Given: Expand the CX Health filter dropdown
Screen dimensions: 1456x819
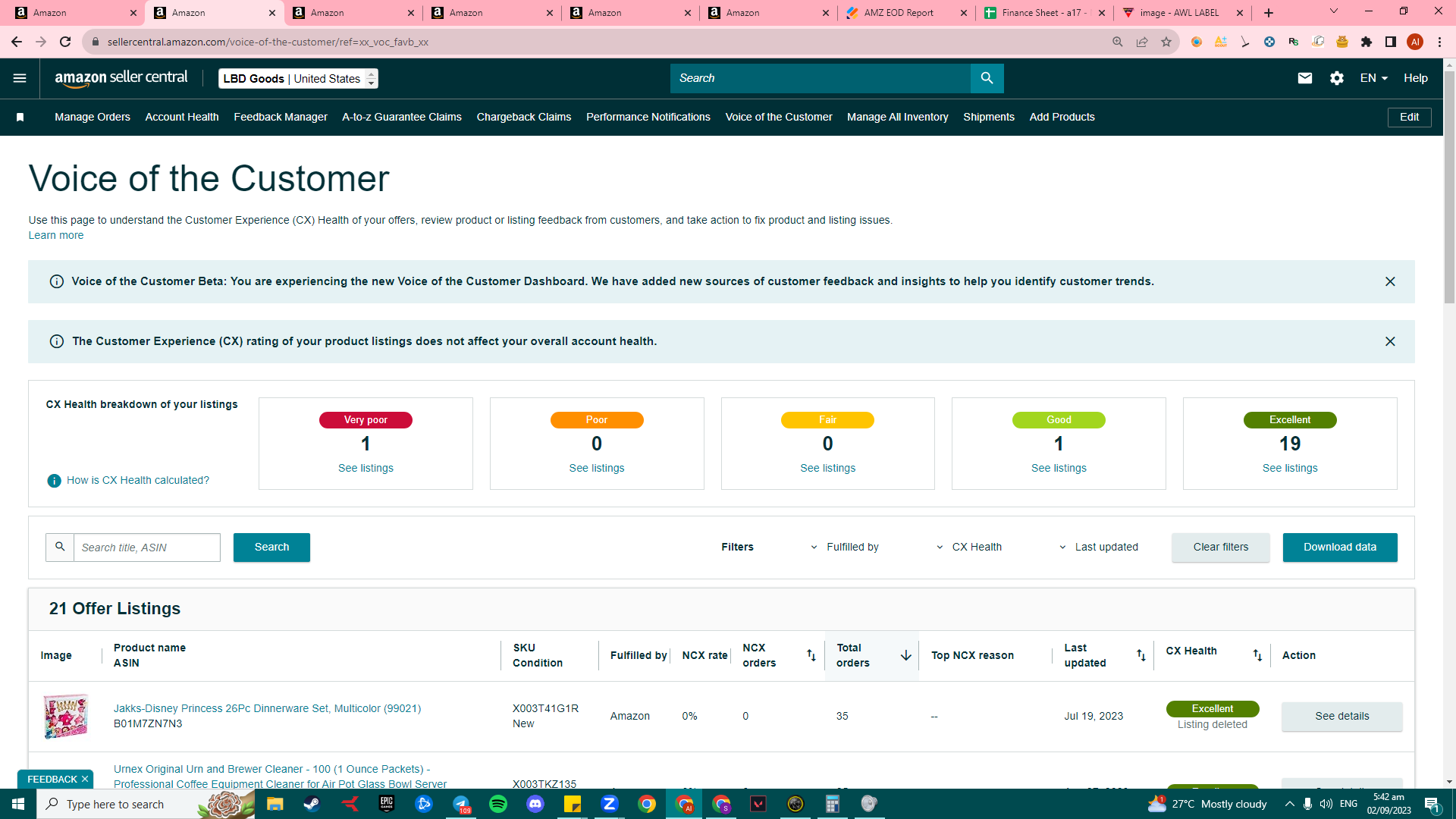Looking at the screenshot, I should [x=969, y=547].
